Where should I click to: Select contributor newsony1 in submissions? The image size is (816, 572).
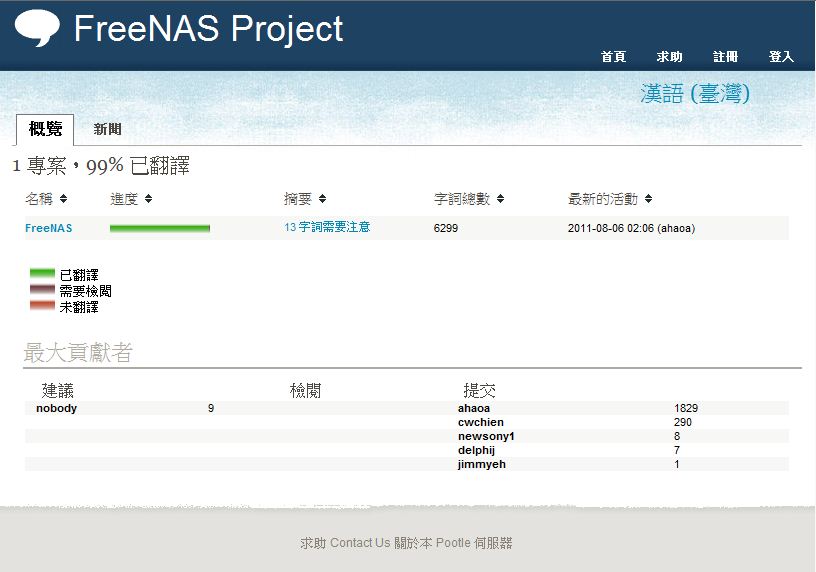pyautogui.click(x=486, y=436)
